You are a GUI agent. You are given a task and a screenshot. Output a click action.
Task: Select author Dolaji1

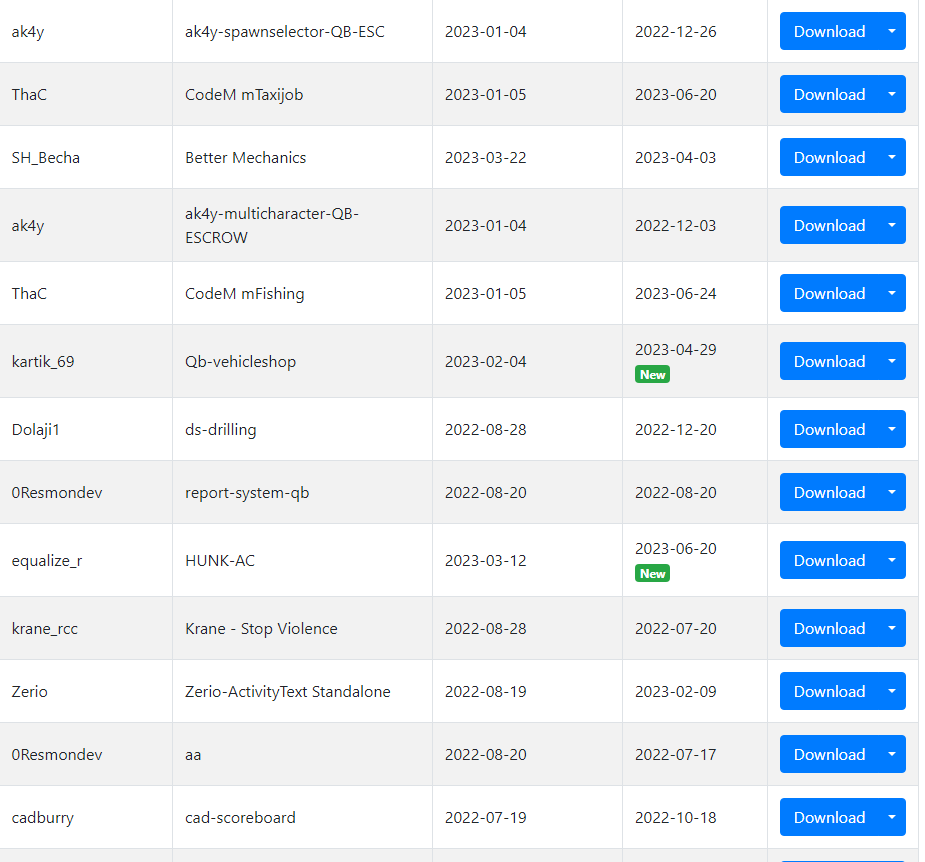[35, 430]
